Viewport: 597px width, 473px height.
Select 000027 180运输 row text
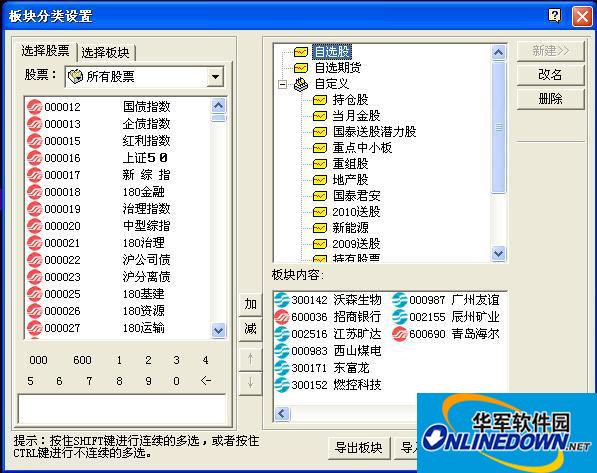(104, 328)
